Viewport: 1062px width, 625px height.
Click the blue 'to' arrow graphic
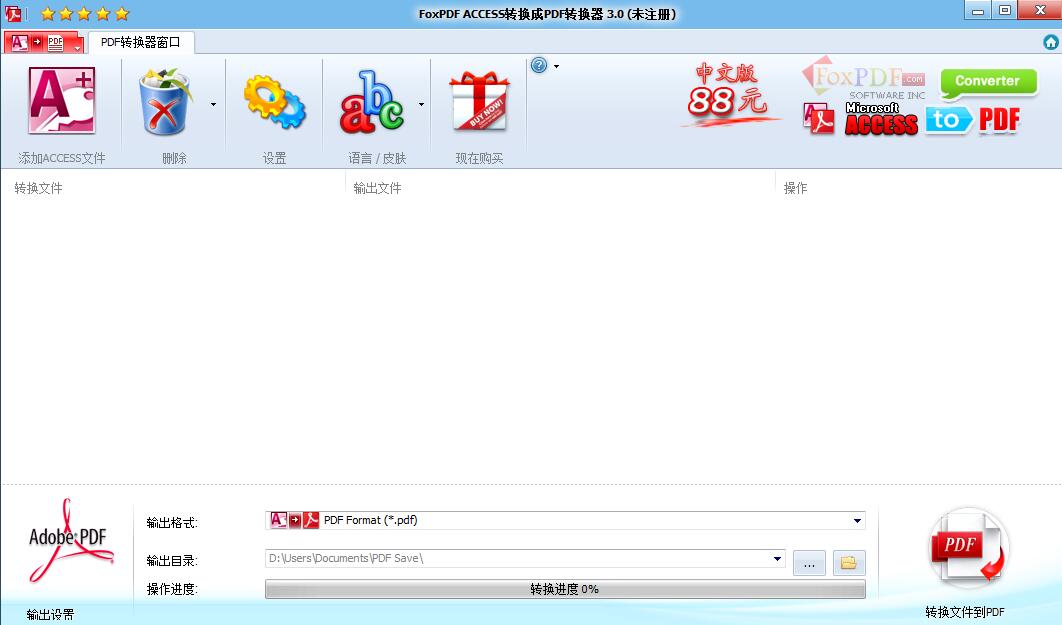coord(949,121)
